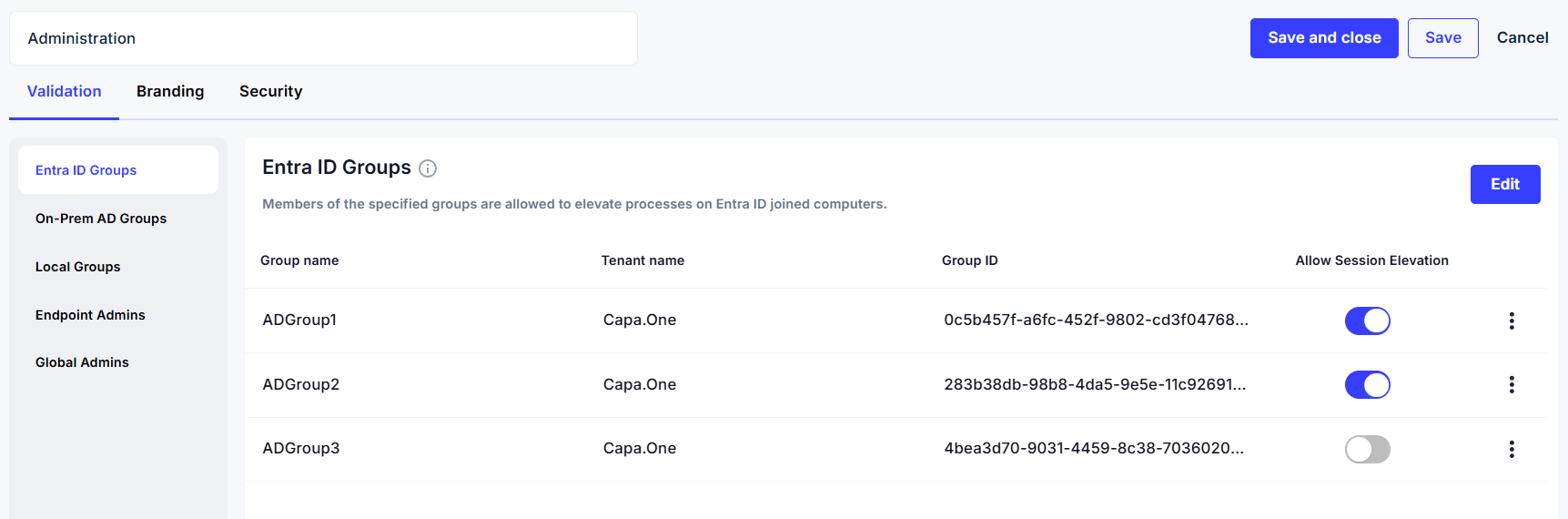Switch to the Security tab
This screenshot has height=519, width=1568.
click(x=270, y=91)
